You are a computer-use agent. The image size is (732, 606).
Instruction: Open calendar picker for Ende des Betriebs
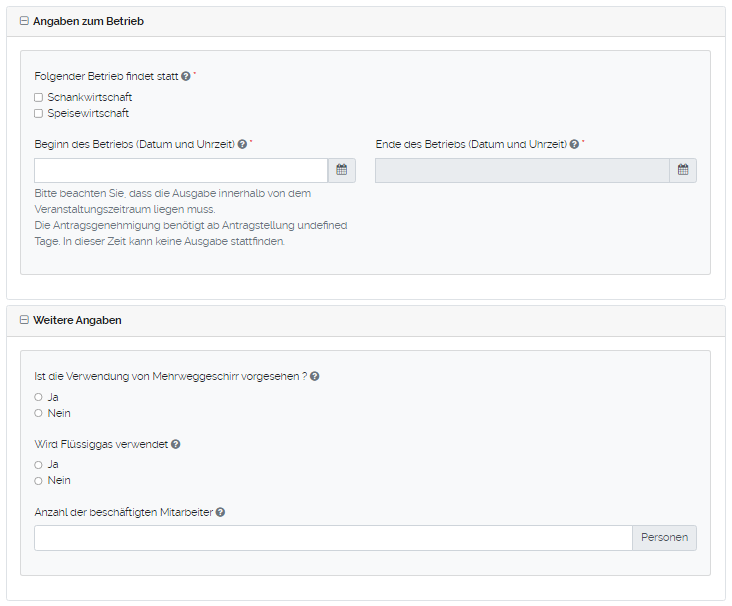click(683, 170)
